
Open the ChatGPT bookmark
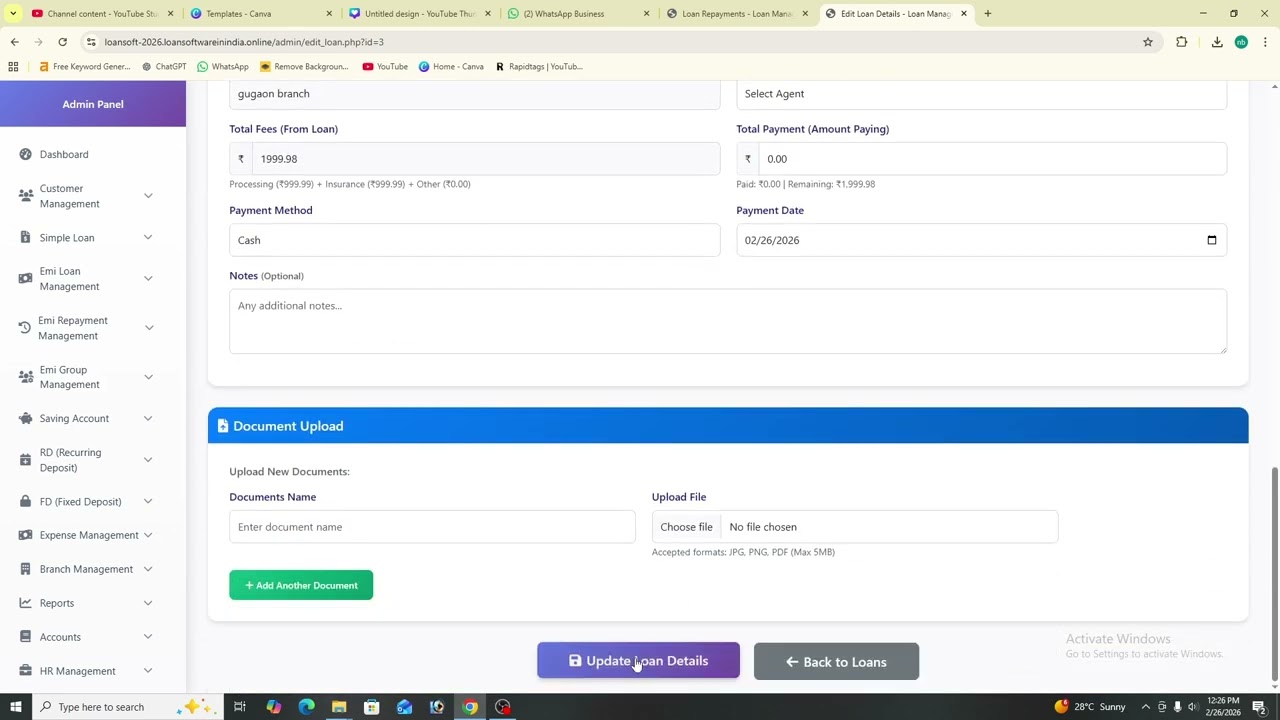(164, 66)
